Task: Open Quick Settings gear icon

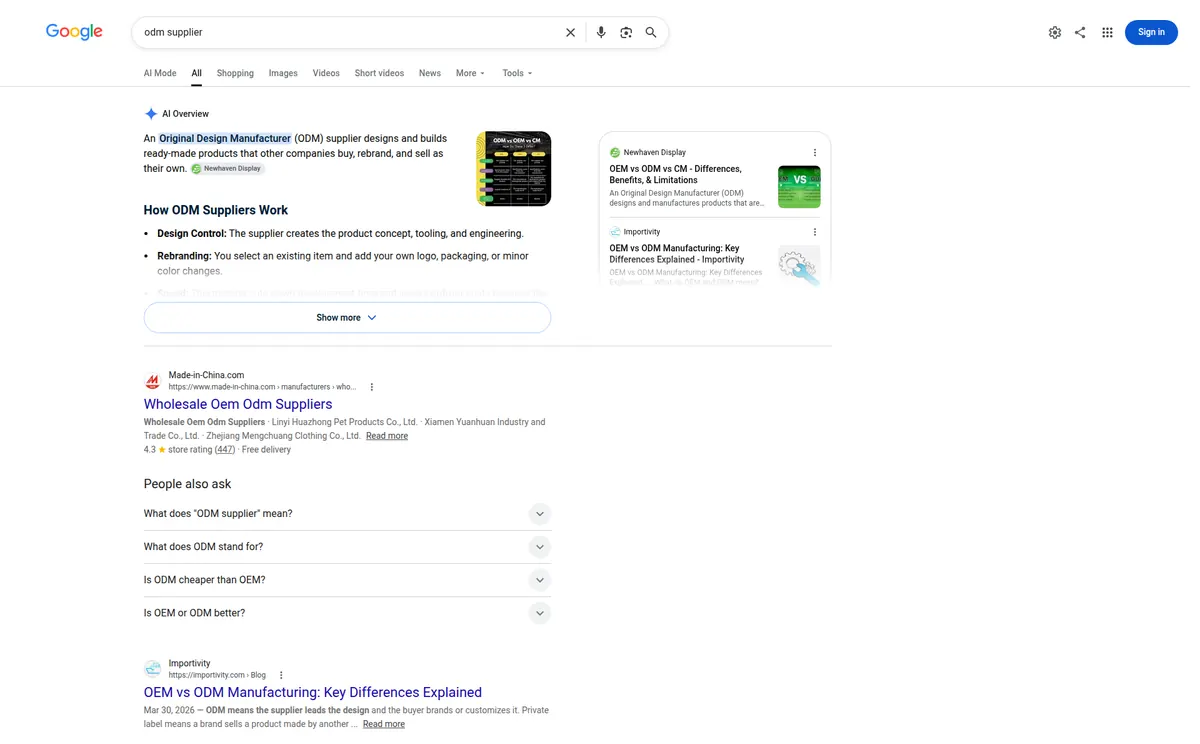Action: coord(1055,32)
